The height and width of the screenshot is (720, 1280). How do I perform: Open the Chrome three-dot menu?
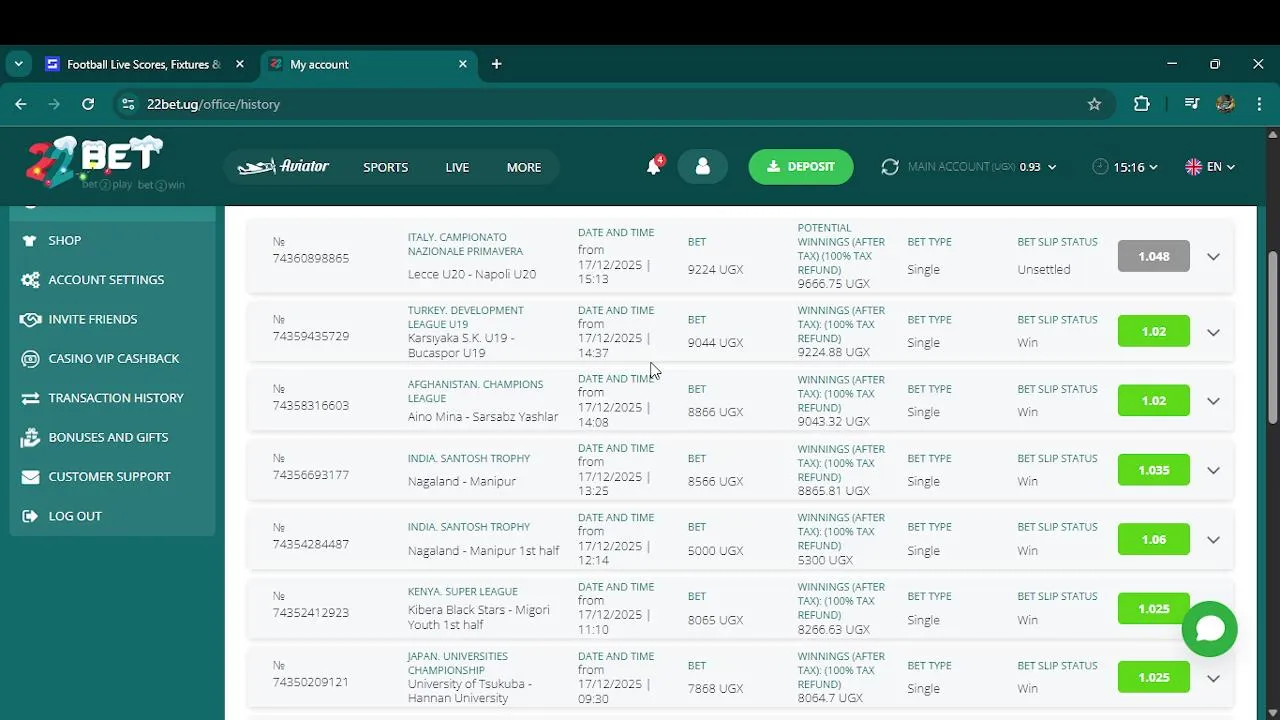[1258, 104]
